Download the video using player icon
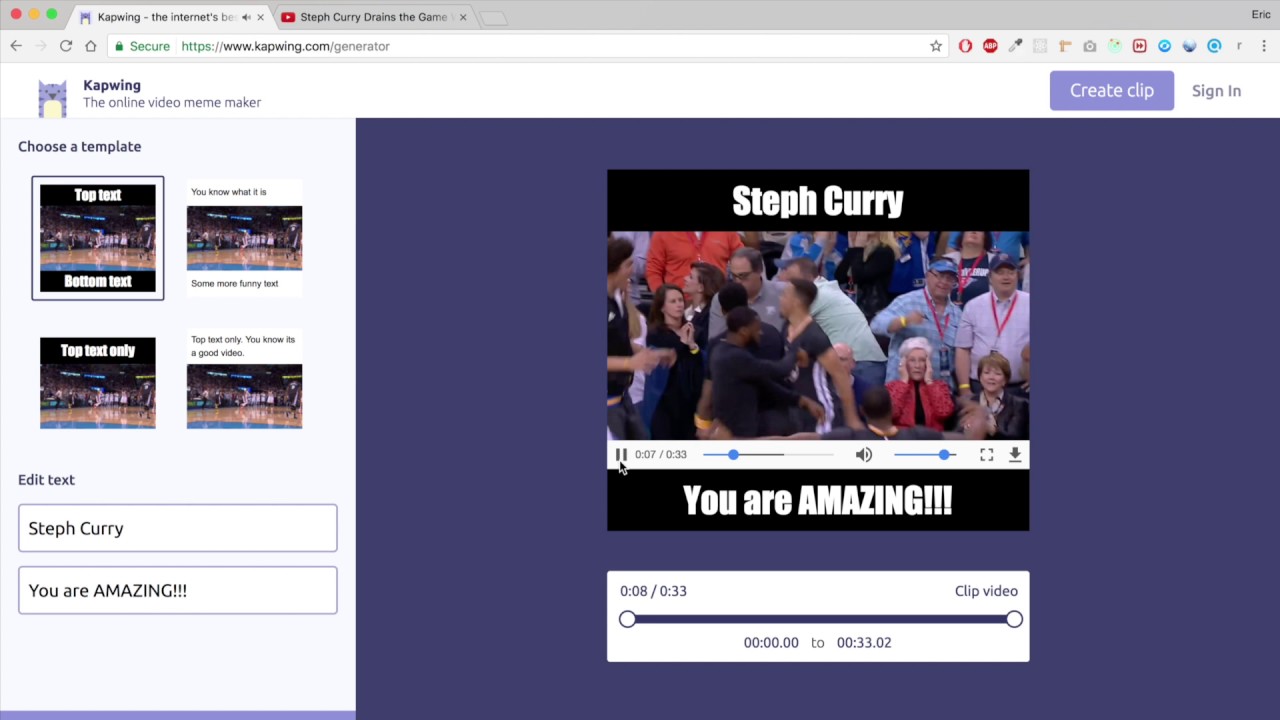 (1015, 454)
